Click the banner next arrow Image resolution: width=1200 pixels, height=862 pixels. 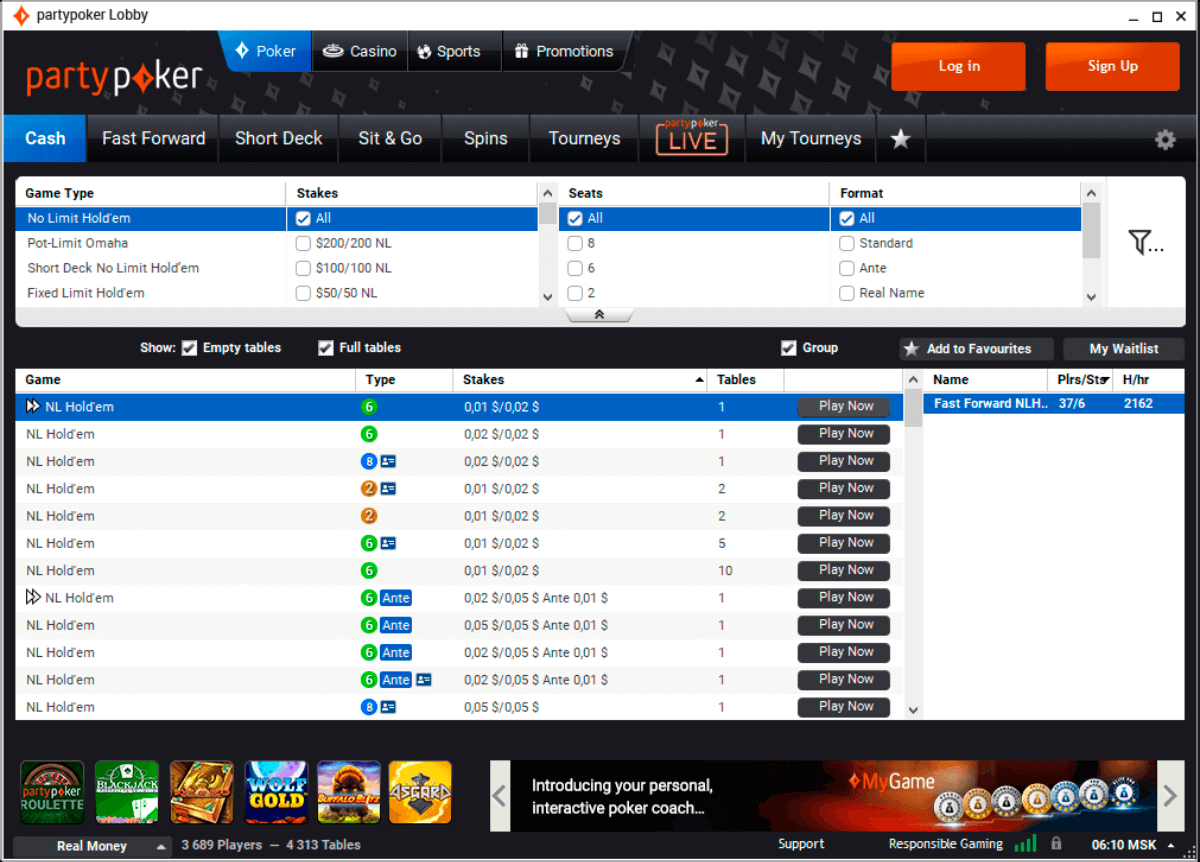[1170, 796]
